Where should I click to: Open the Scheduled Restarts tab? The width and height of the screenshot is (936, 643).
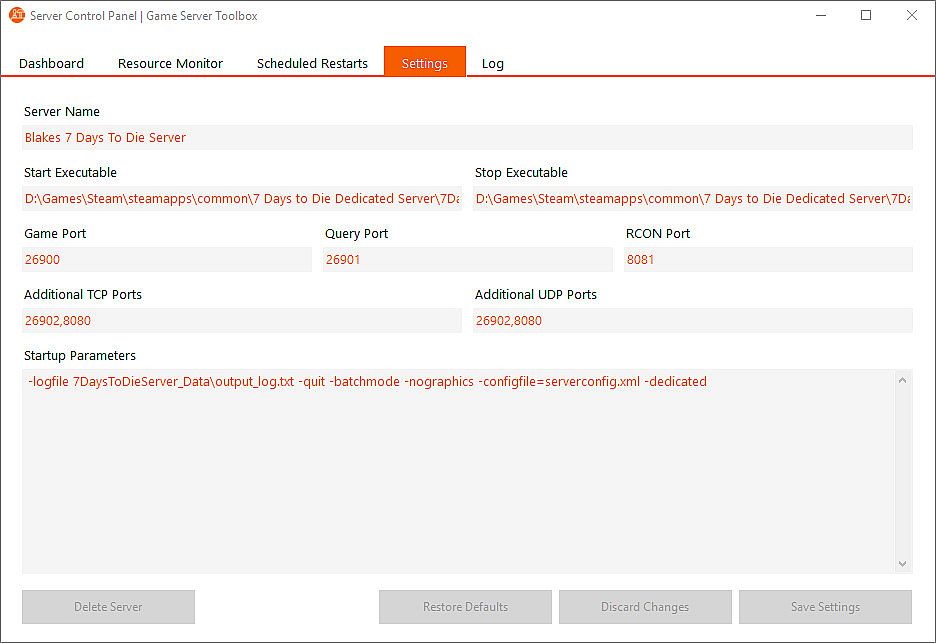[x=312, y=63]
